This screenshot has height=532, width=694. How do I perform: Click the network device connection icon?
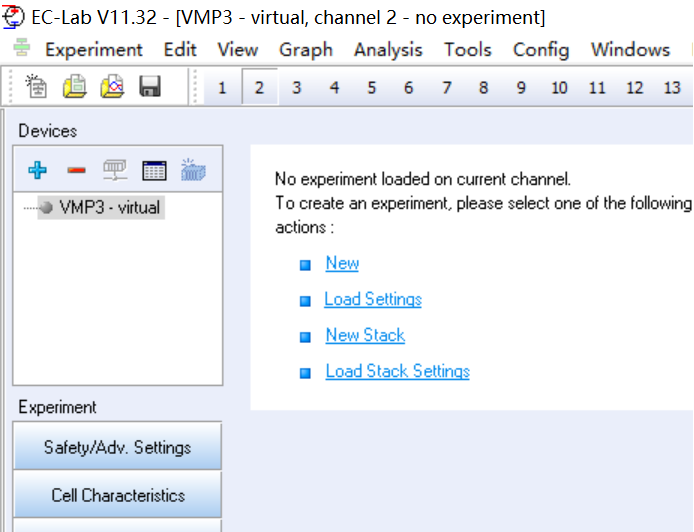coord(115,171)
